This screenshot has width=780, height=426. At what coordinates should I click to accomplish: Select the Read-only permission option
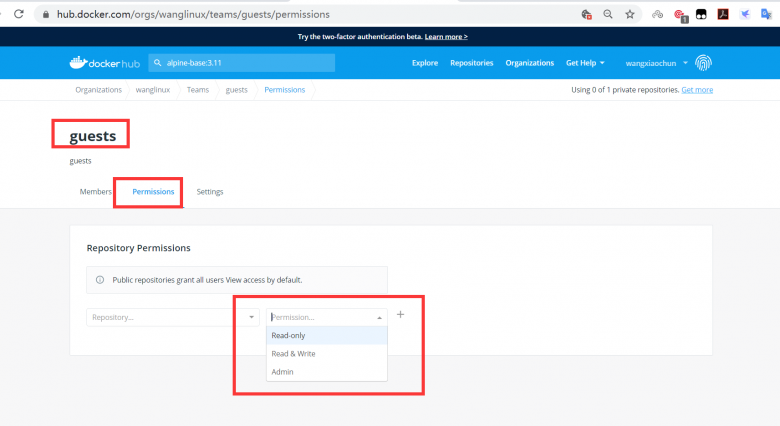pos(327,335)
